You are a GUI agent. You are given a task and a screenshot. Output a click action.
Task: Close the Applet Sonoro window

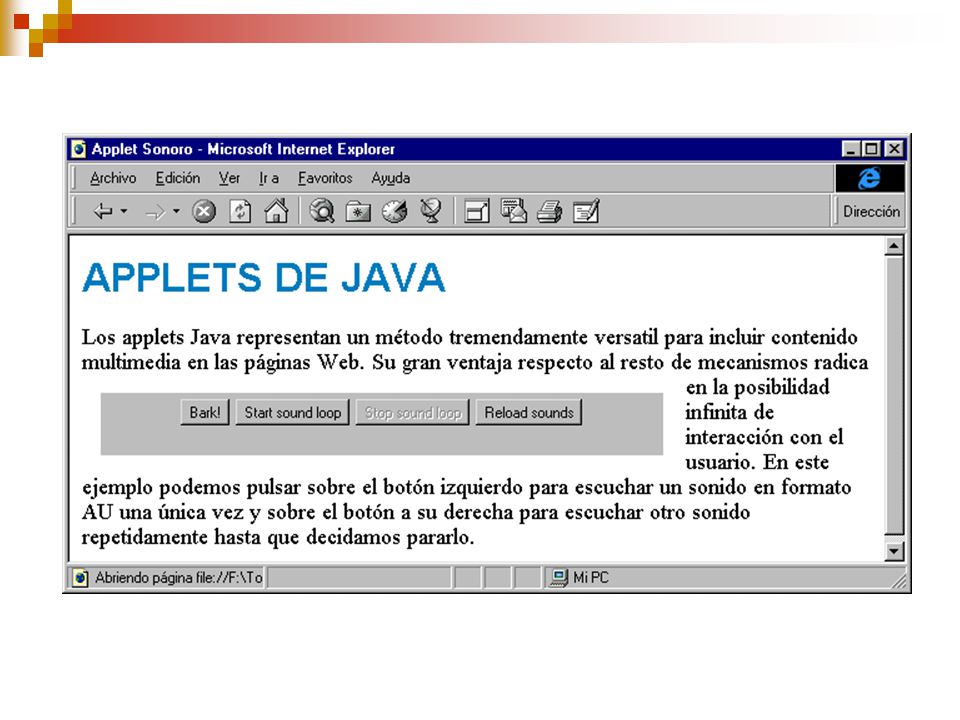[894, 149]
